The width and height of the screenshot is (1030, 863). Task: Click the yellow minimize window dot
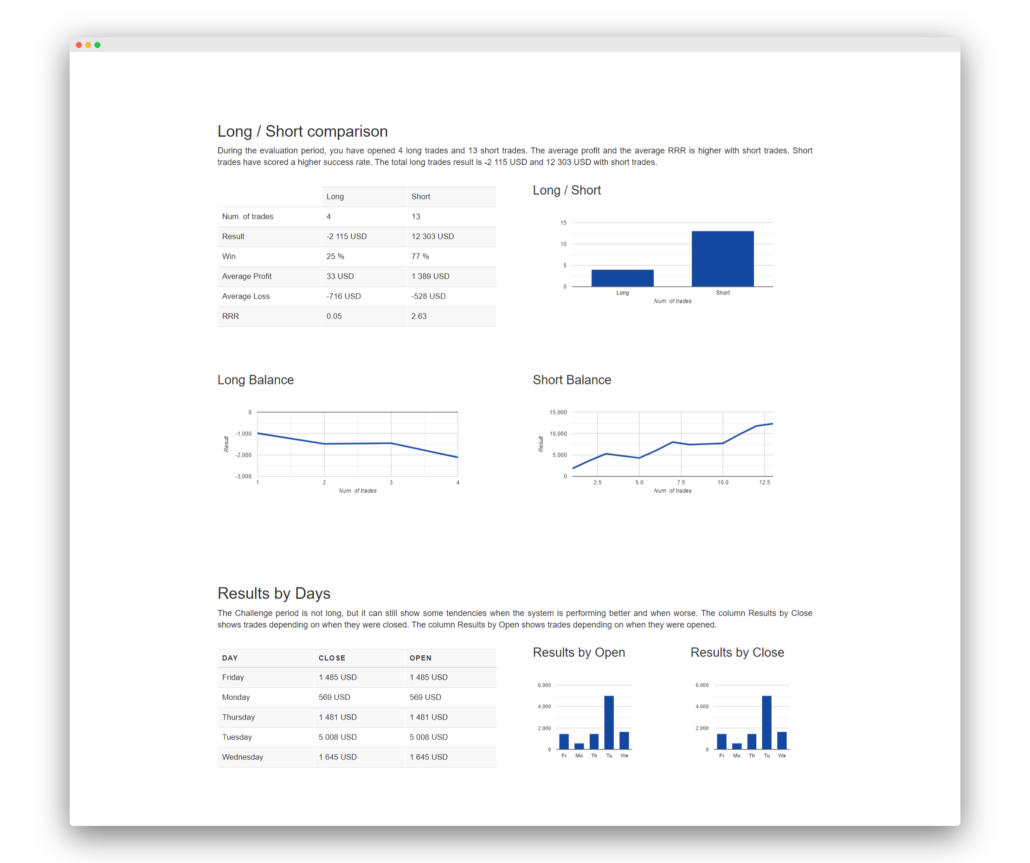point(88,45)
